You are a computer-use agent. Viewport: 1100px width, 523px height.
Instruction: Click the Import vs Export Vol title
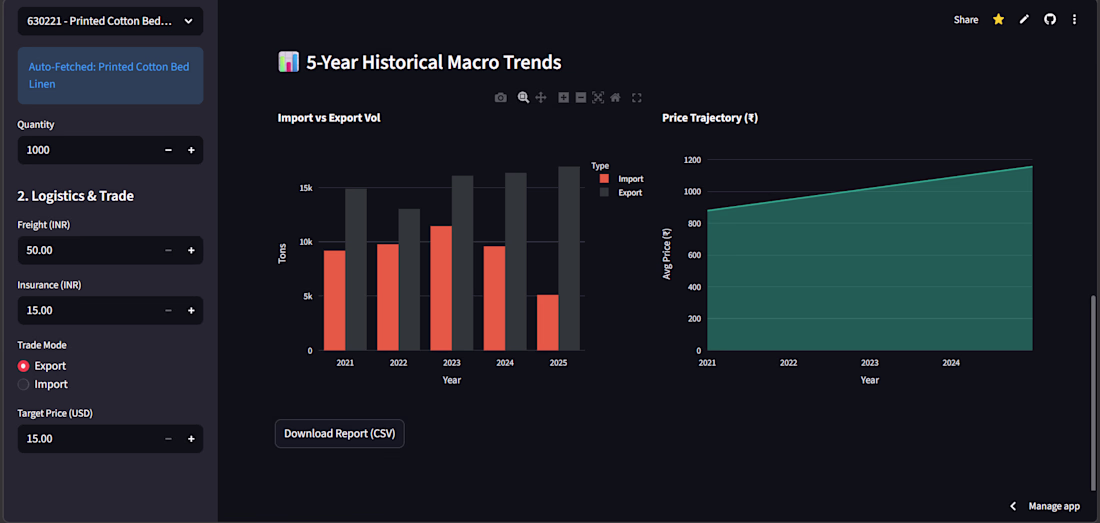[329, 118]
